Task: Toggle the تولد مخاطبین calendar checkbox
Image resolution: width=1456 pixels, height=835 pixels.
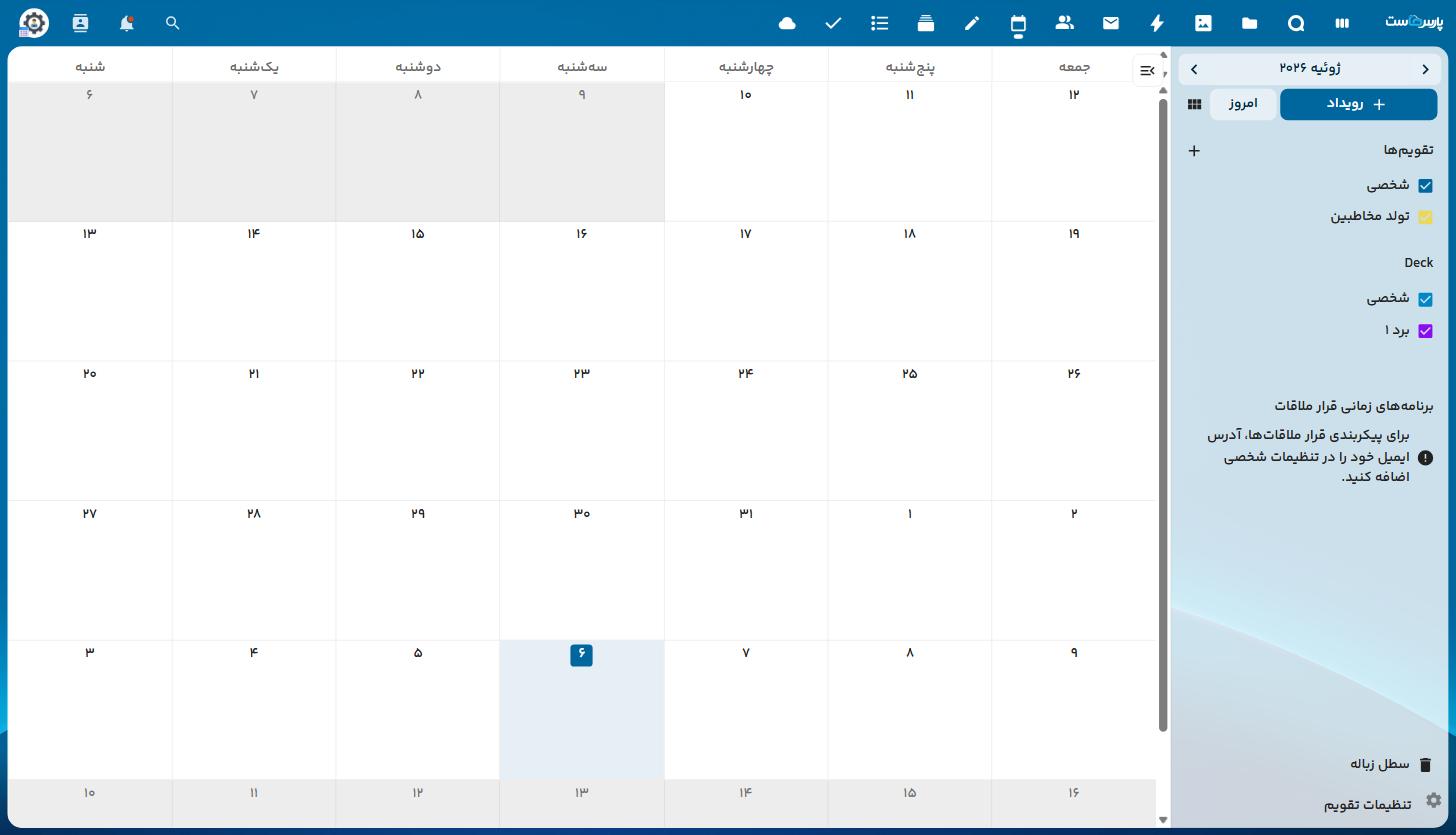Action: point(1425,216)
